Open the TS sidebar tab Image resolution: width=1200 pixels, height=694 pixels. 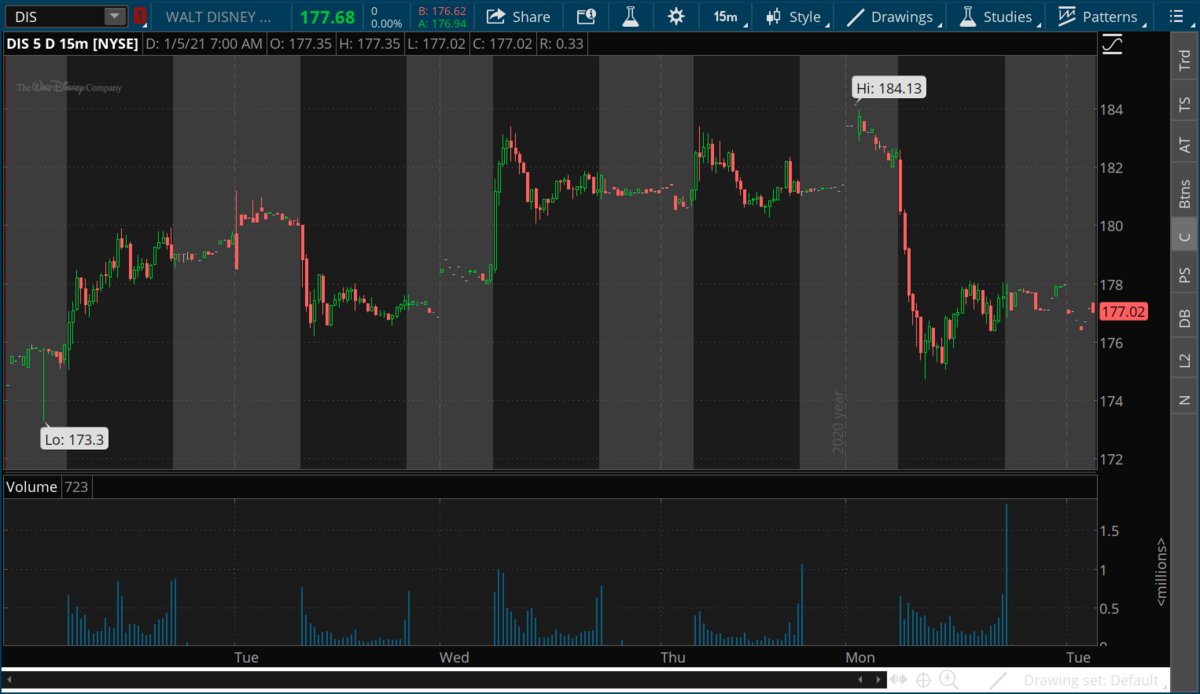1185,104
